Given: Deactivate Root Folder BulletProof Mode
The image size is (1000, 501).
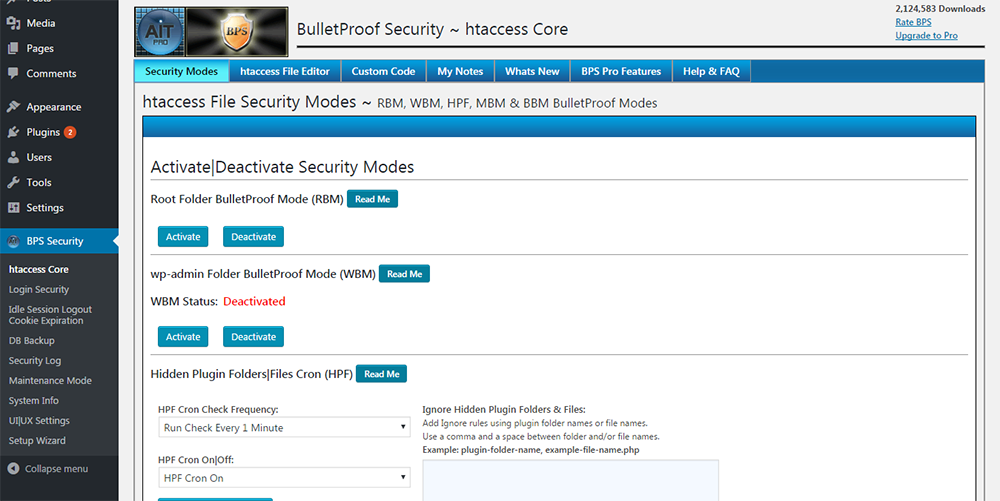Looking at the screenshot, I should (253, 236).
